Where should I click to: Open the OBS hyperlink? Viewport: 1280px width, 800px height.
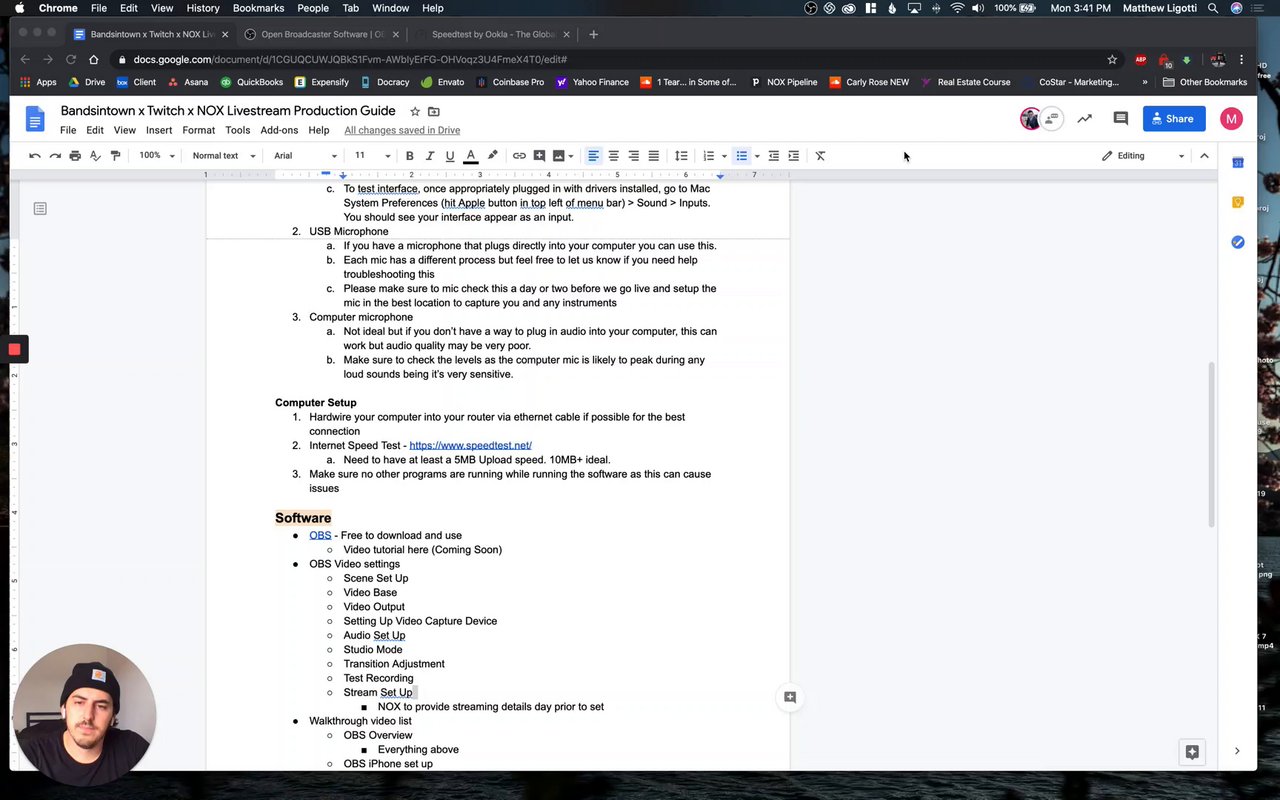pos(320,535)
